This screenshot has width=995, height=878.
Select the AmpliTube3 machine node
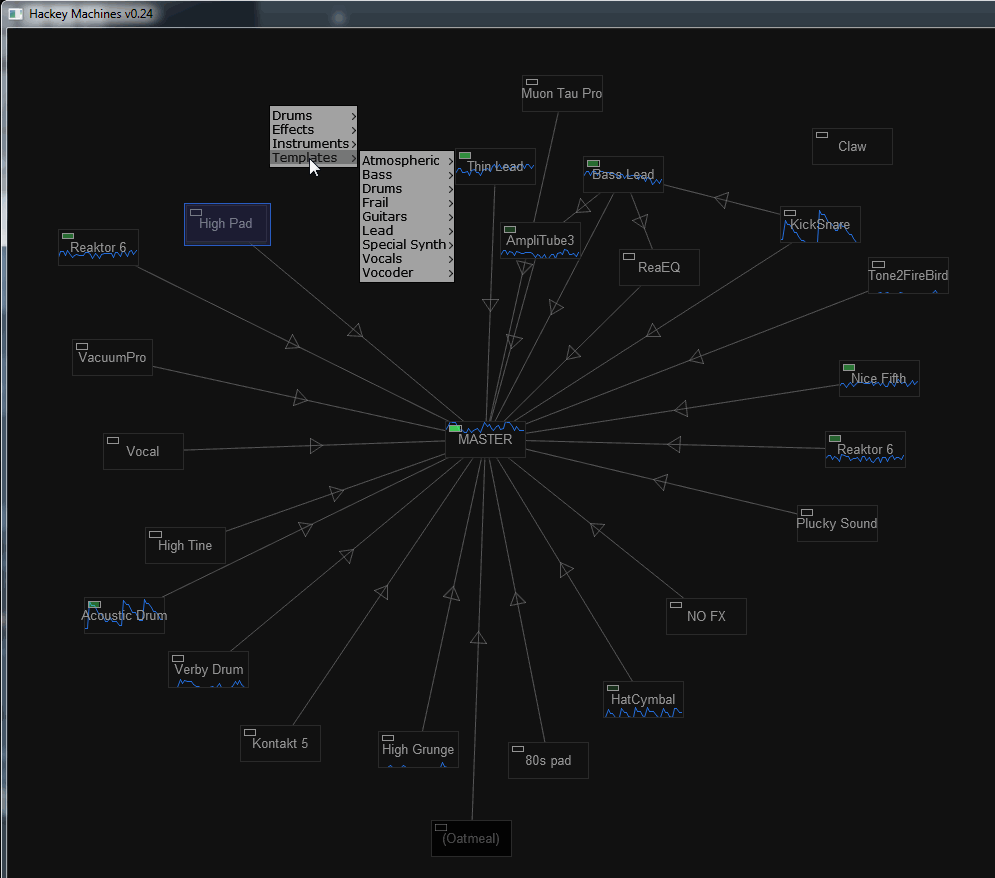(540, 240)
